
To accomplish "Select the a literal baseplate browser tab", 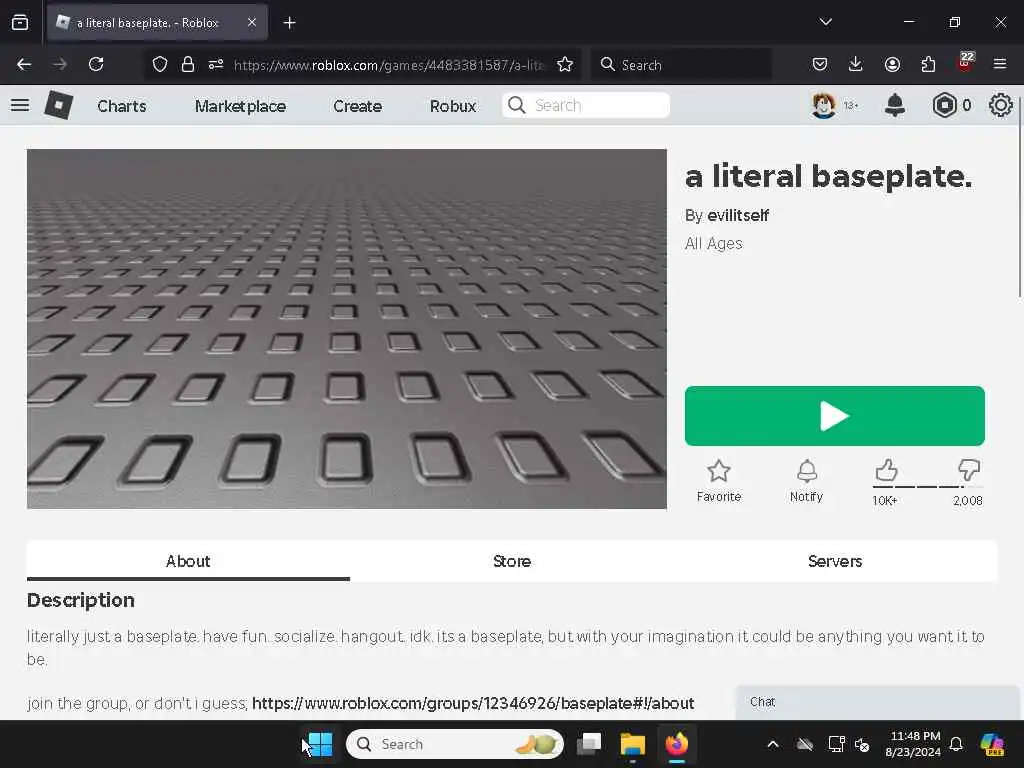I will pyautogui.click(x=157, y=23).
